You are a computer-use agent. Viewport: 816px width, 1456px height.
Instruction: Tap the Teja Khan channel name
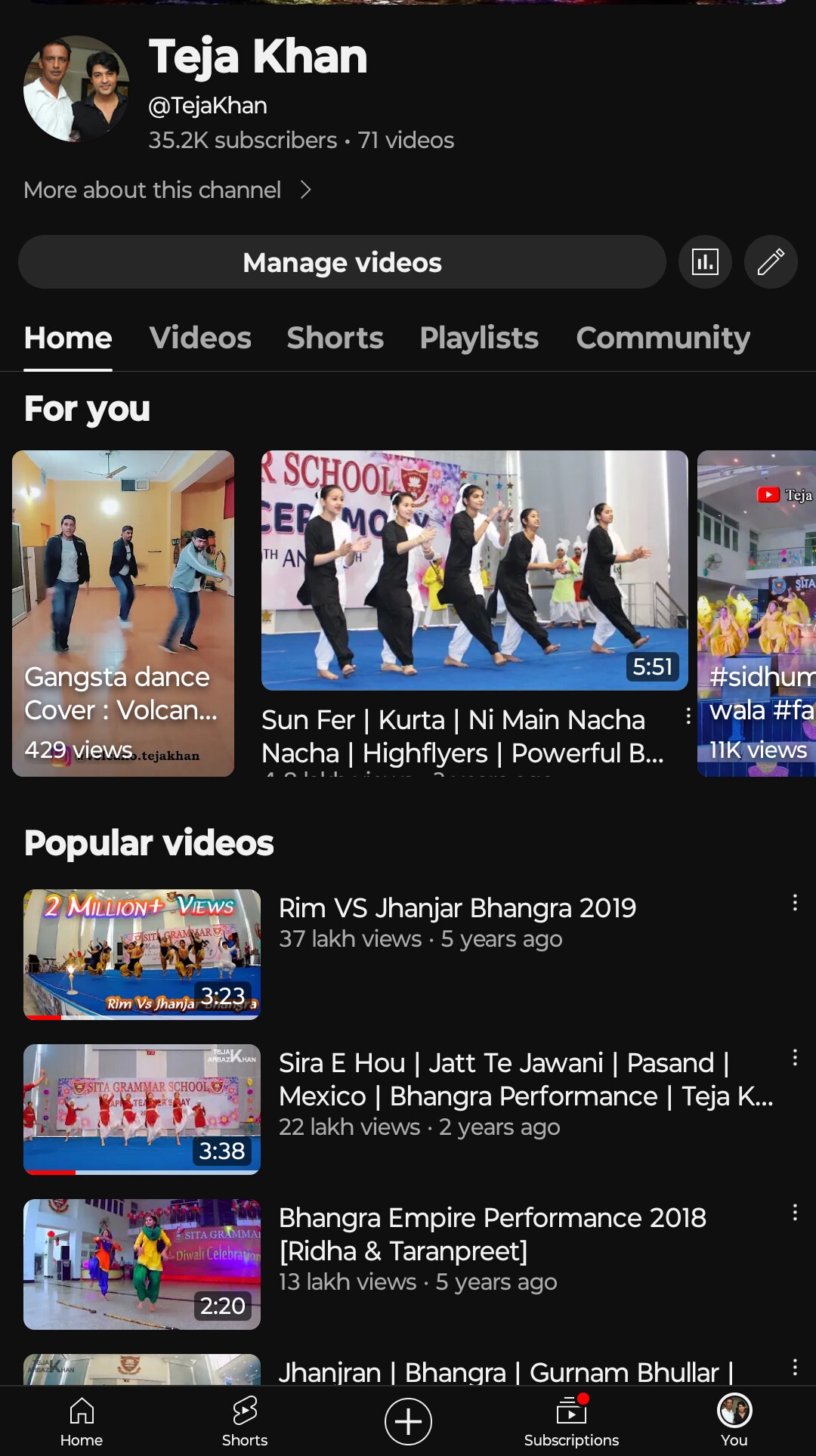pos(258,57)
